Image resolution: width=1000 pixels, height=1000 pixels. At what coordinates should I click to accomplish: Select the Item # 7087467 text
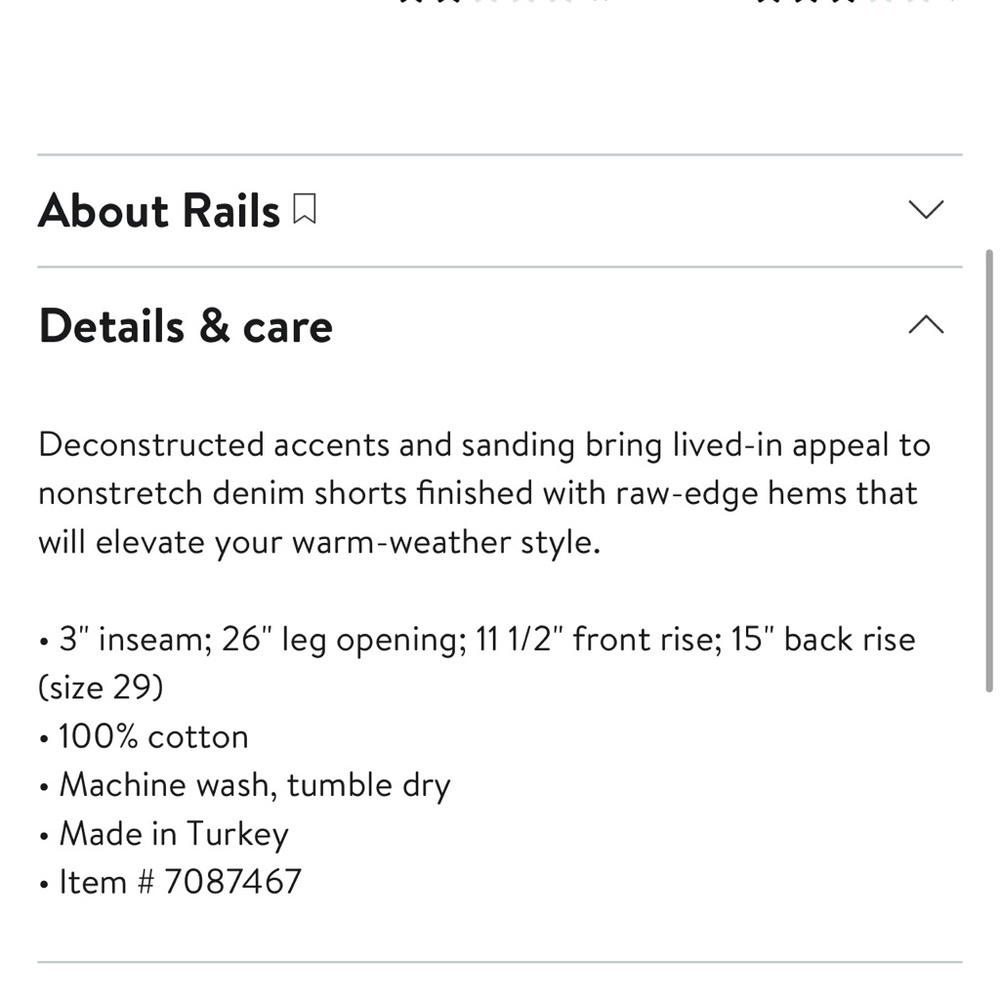coord(180,882)
